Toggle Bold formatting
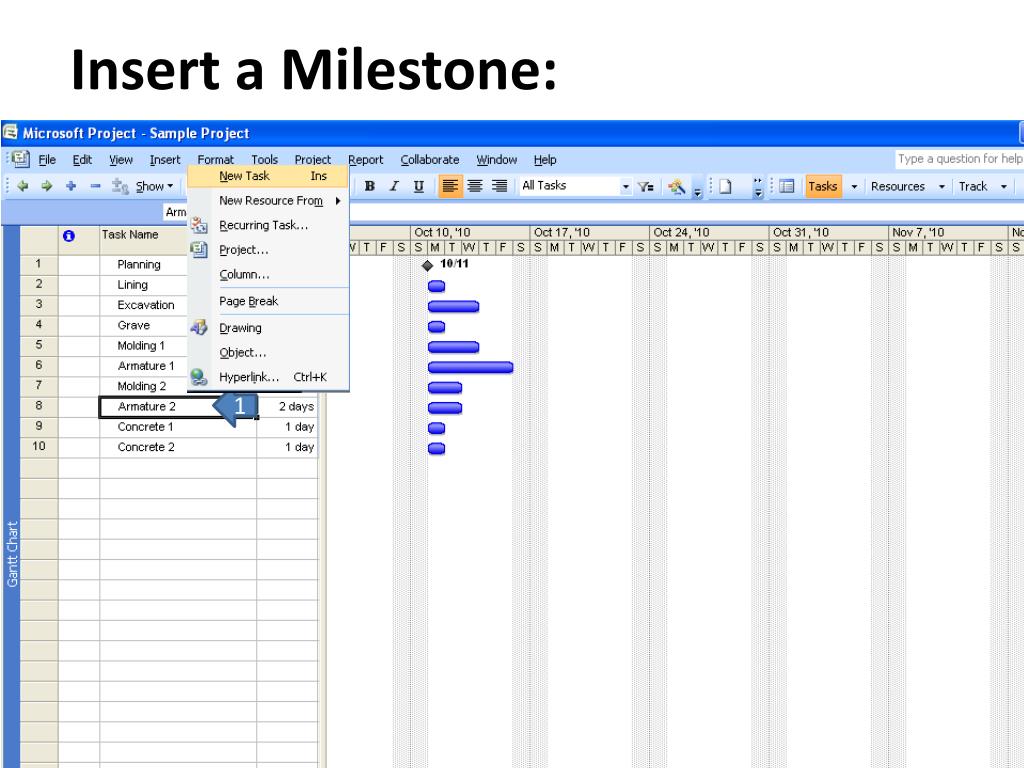The height and width of the screenshot is (768, 1024). 370,186
